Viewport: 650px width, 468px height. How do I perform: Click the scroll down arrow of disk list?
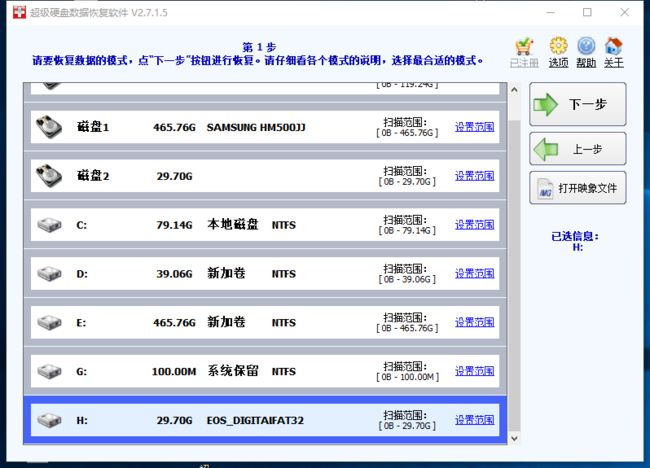pyautogui.click(x=514, y=438)
